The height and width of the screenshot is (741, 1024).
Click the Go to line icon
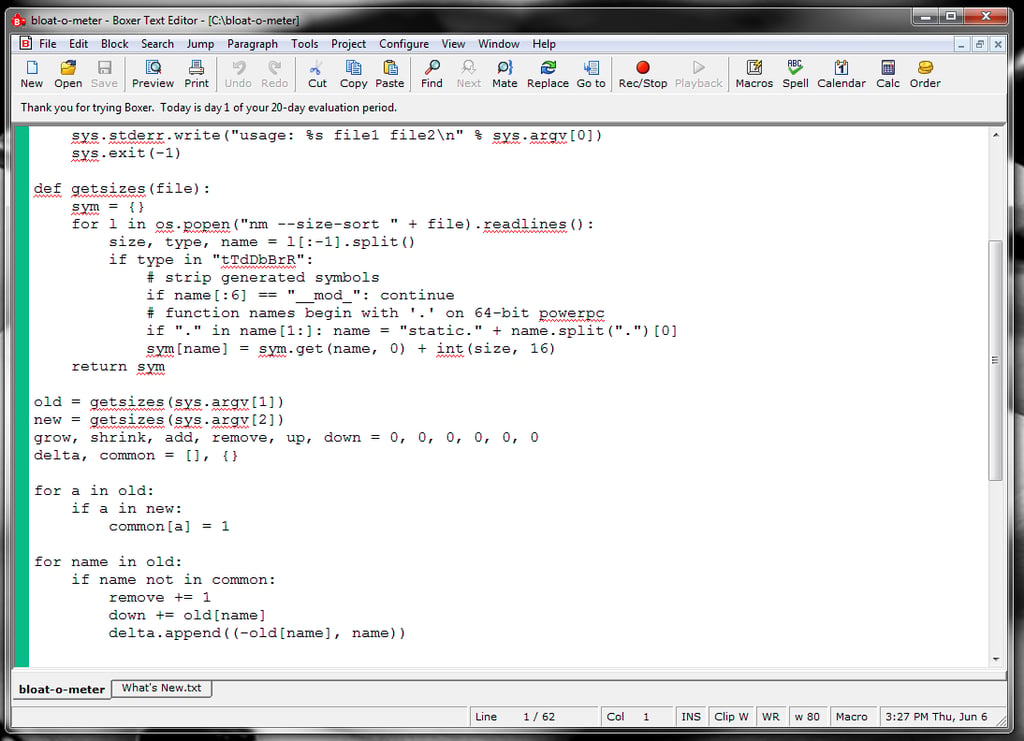coord(591,74)
